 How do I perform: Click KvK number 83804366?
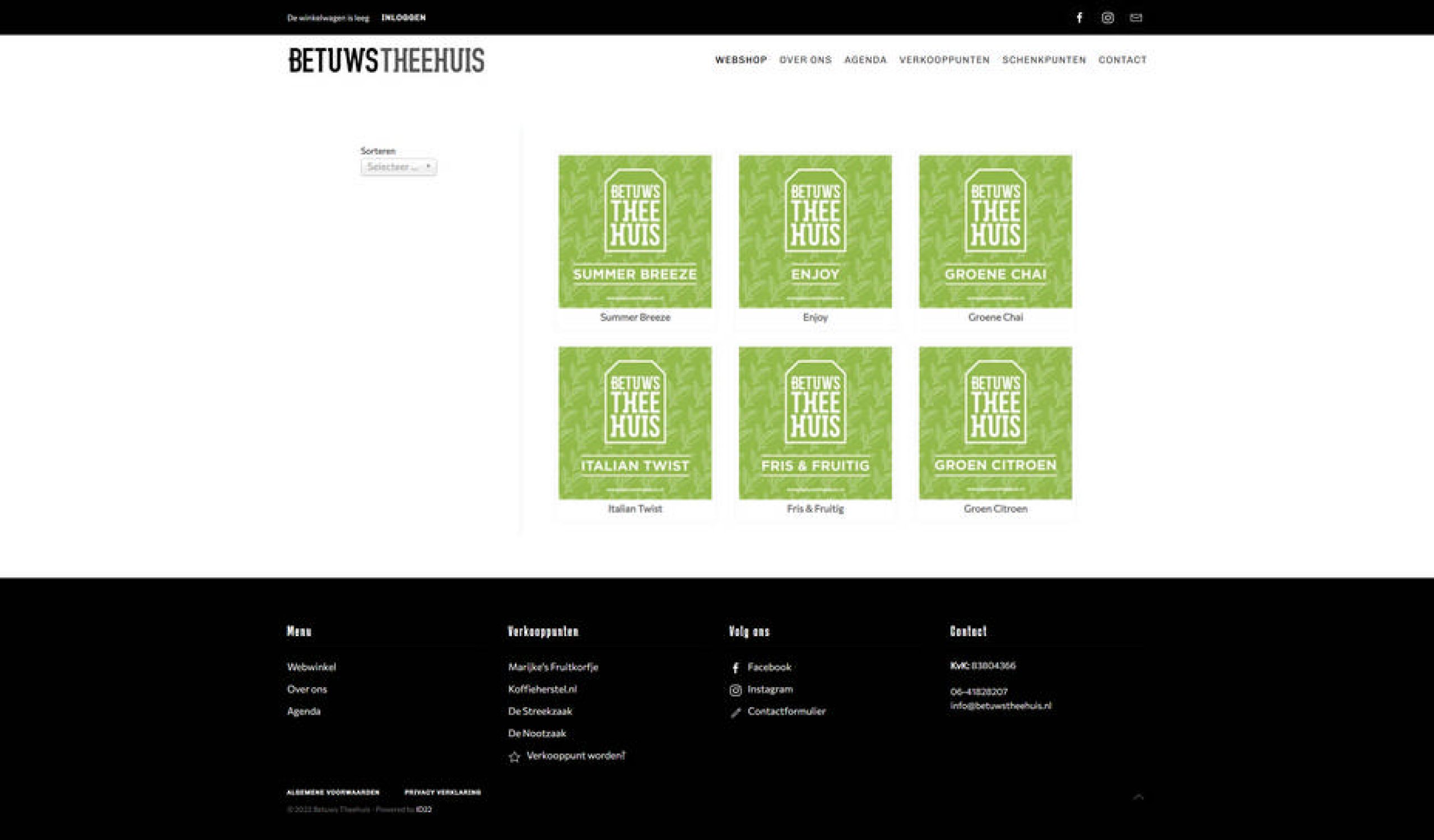tap(993, 666)
